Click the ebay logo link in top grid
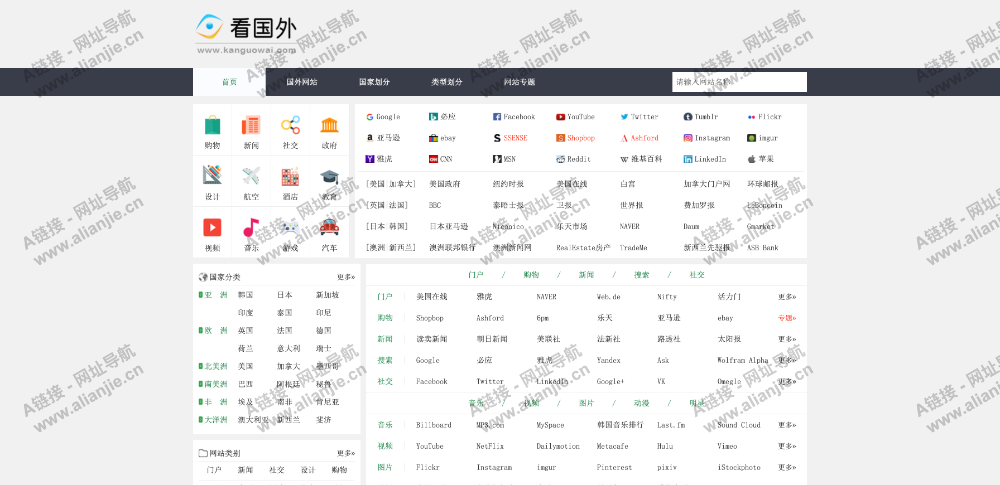Image resolution: width=1000 pixels, height=485 pixels. 443,138
